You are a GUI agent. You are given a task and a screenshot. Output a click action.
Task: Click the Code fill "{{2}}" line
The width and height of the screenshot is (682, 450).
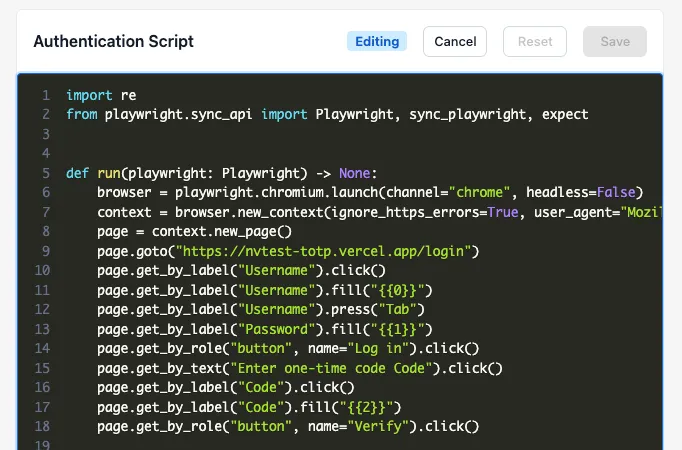[x=249, y=407]
